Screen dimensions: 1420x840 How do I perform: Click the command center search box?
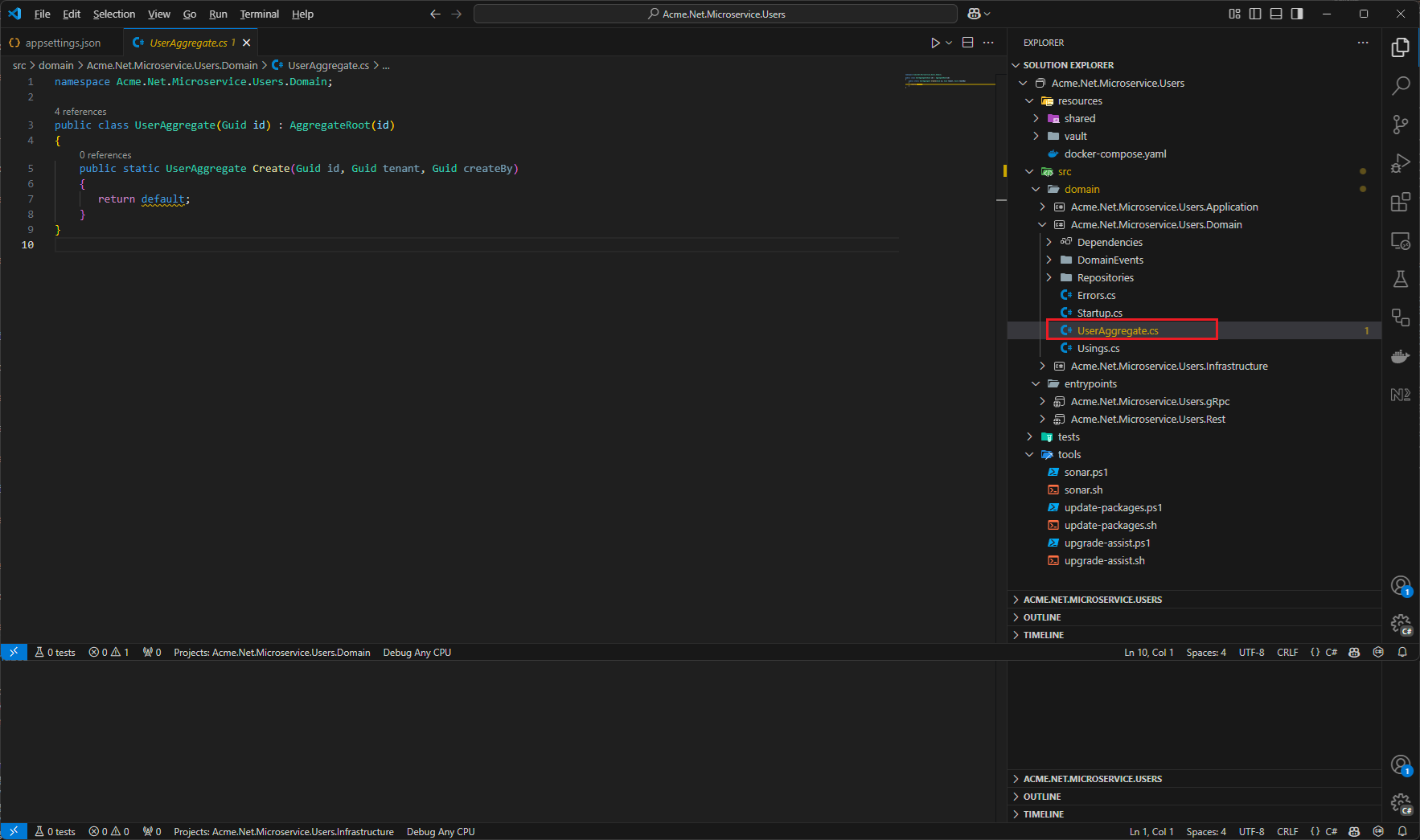716,14
